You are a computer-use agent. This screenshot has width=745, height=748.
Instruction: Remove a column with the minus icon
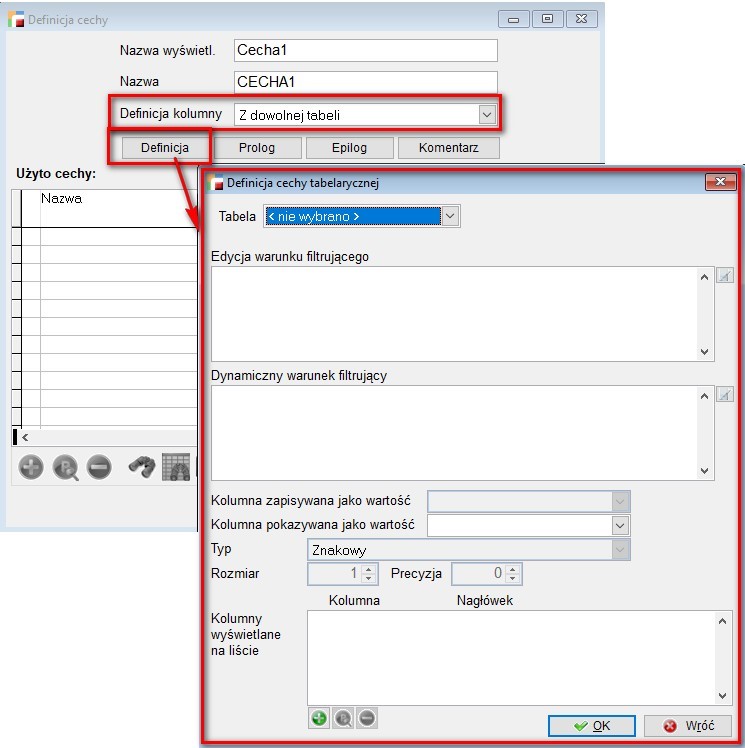pyautogui.click(x=367, y=717)
